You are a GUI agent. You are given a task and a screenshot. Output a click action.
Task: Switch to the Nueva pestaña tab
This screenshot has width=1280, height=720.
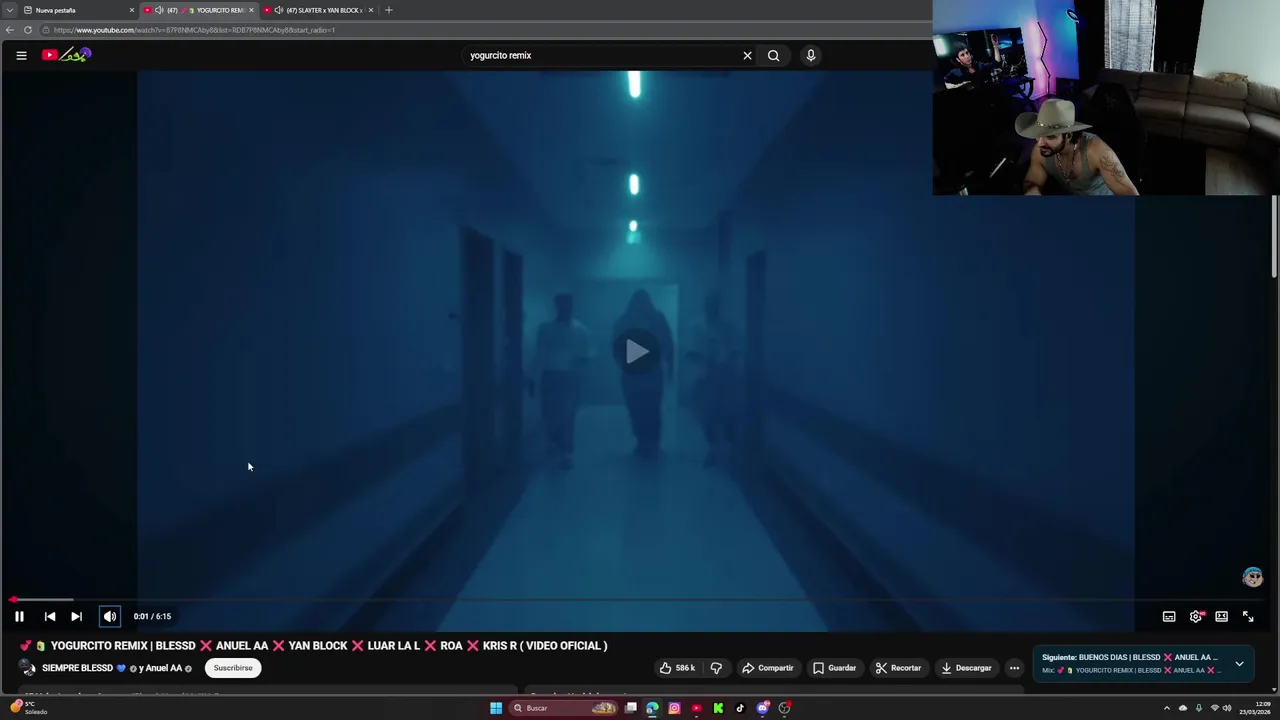coord(78,10)
